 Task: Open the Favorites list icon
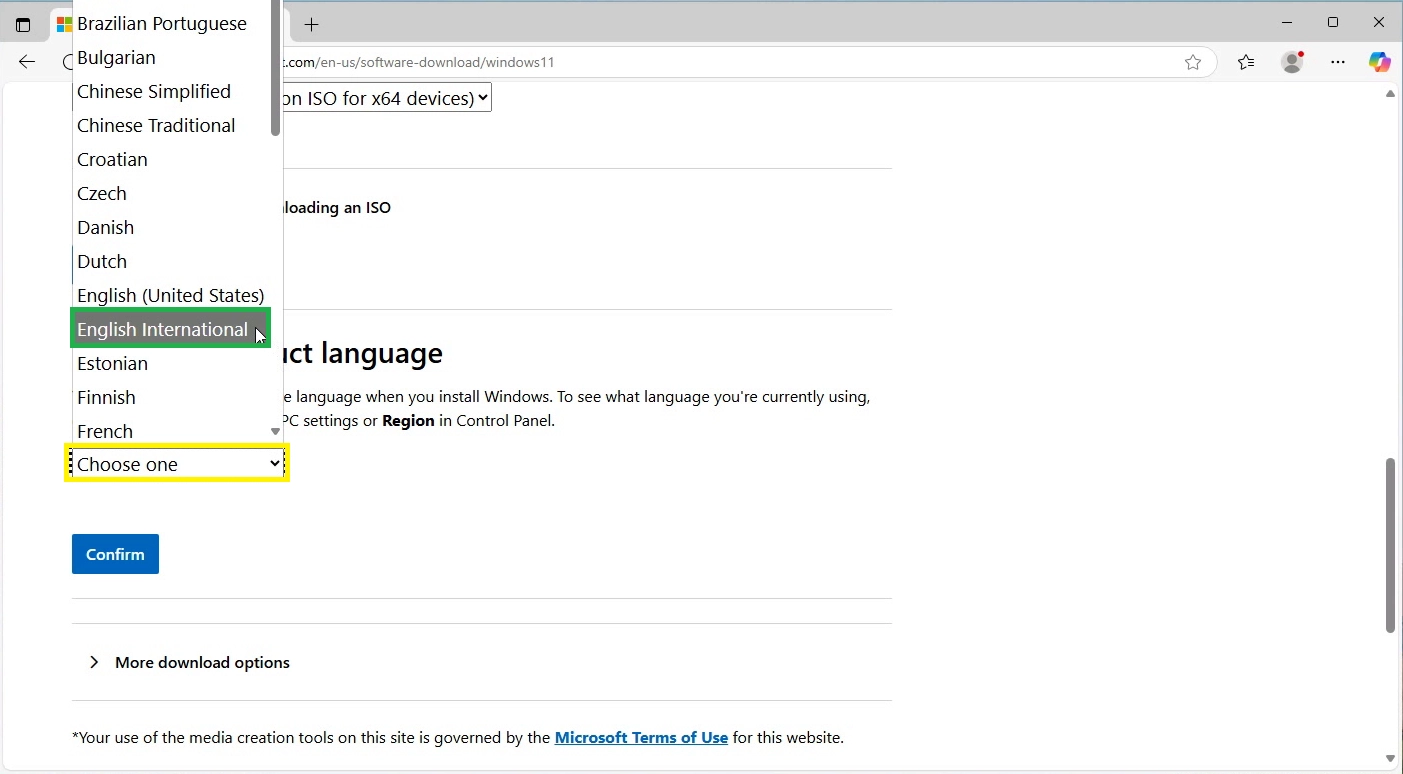pos(1246,62)
